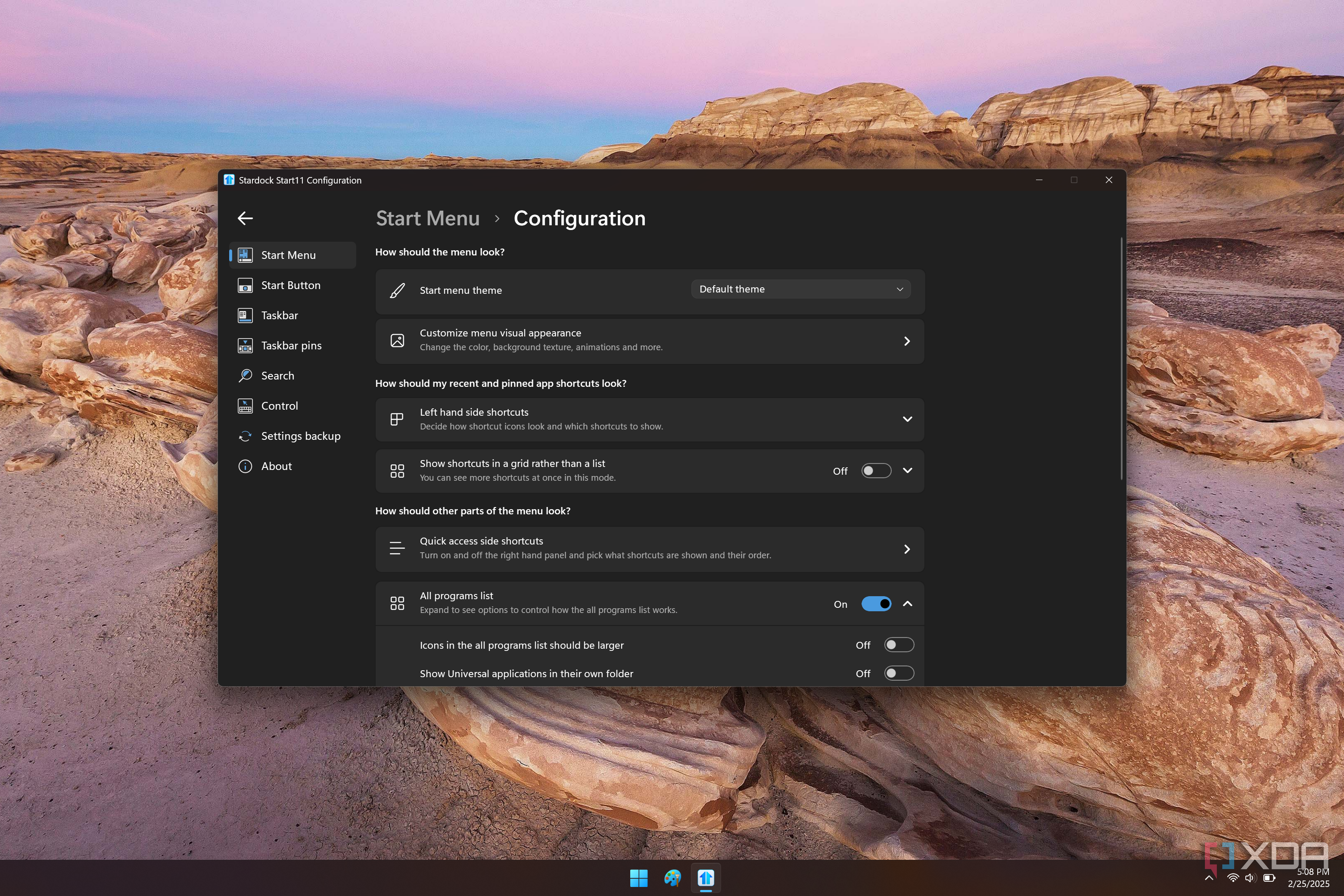Image resolution: width=1344 pixels, height=896 pixels.
Task: Click the colorful Paint icon in the taskbar
Action: [672, 878]
